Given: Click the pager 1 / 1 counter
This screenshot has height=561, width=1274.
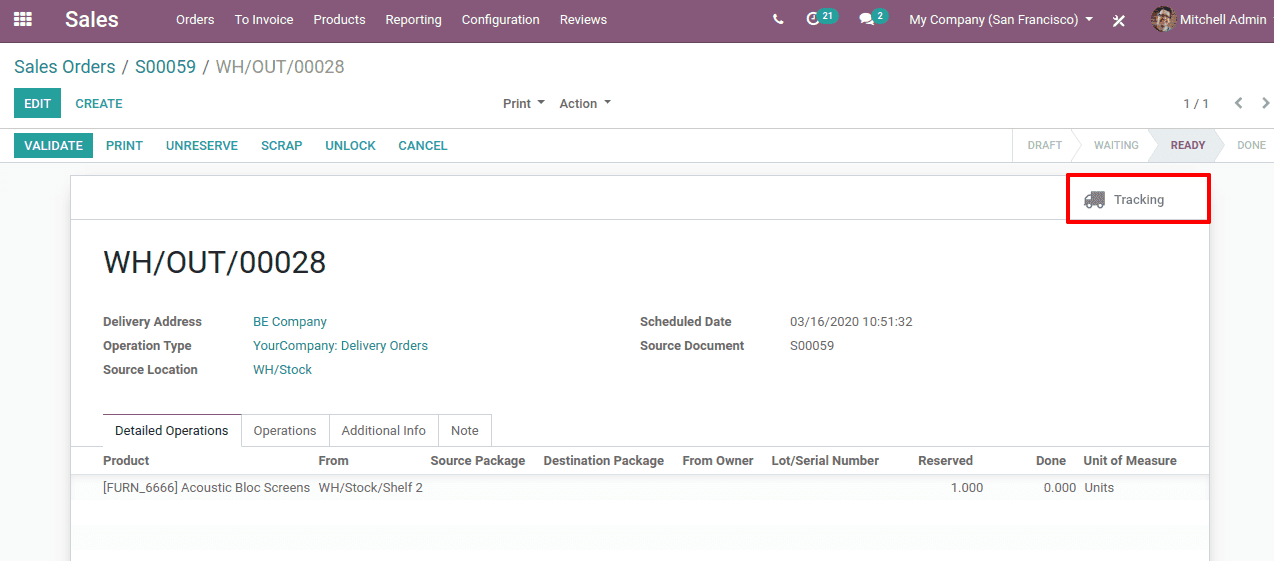Looking at the screenshot, I should 1196,104.
